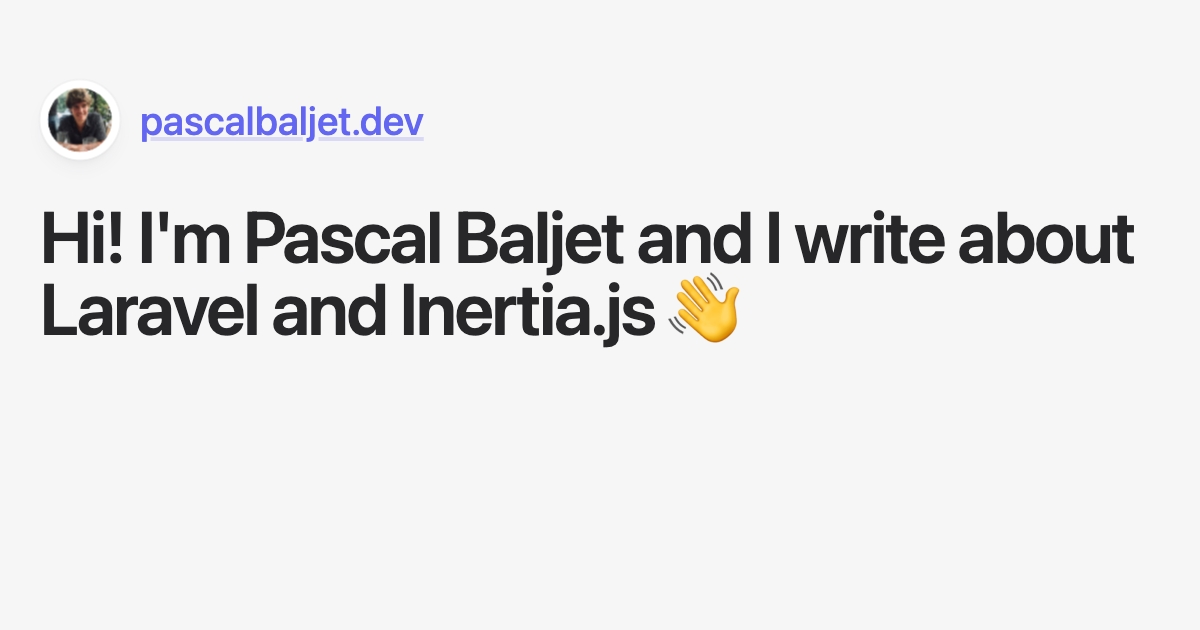Viewport: 1200px width, 630px height.
Task: Click the waving hand emoji
Action: click(705, 309)
